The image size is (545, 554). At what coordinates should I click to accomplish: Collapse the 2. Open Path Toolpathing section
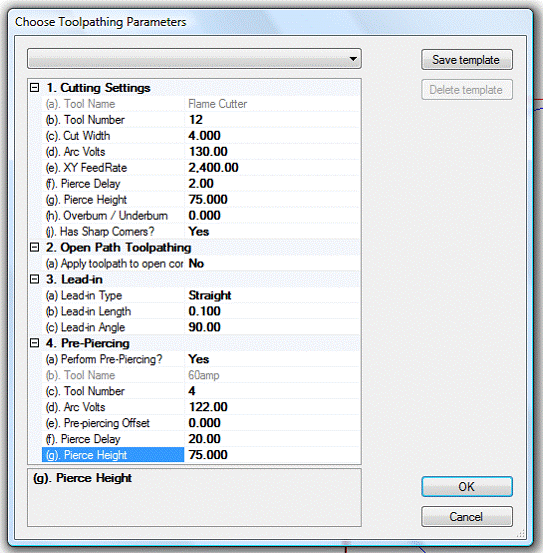[x=34, y=247]
